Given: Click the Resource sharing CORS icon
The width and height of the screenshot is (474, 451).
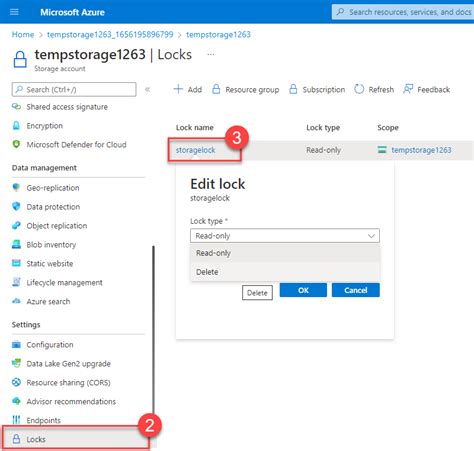Looking at the screenshot, I should [16, 382].
